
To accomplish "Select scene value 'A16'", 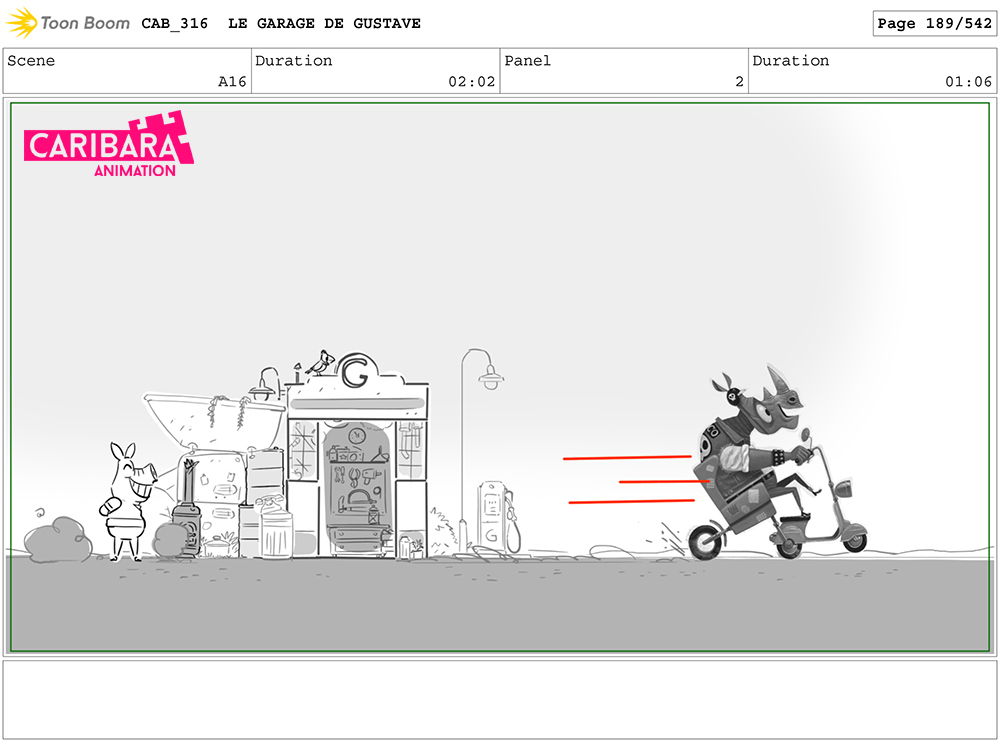I will [232, 82].
